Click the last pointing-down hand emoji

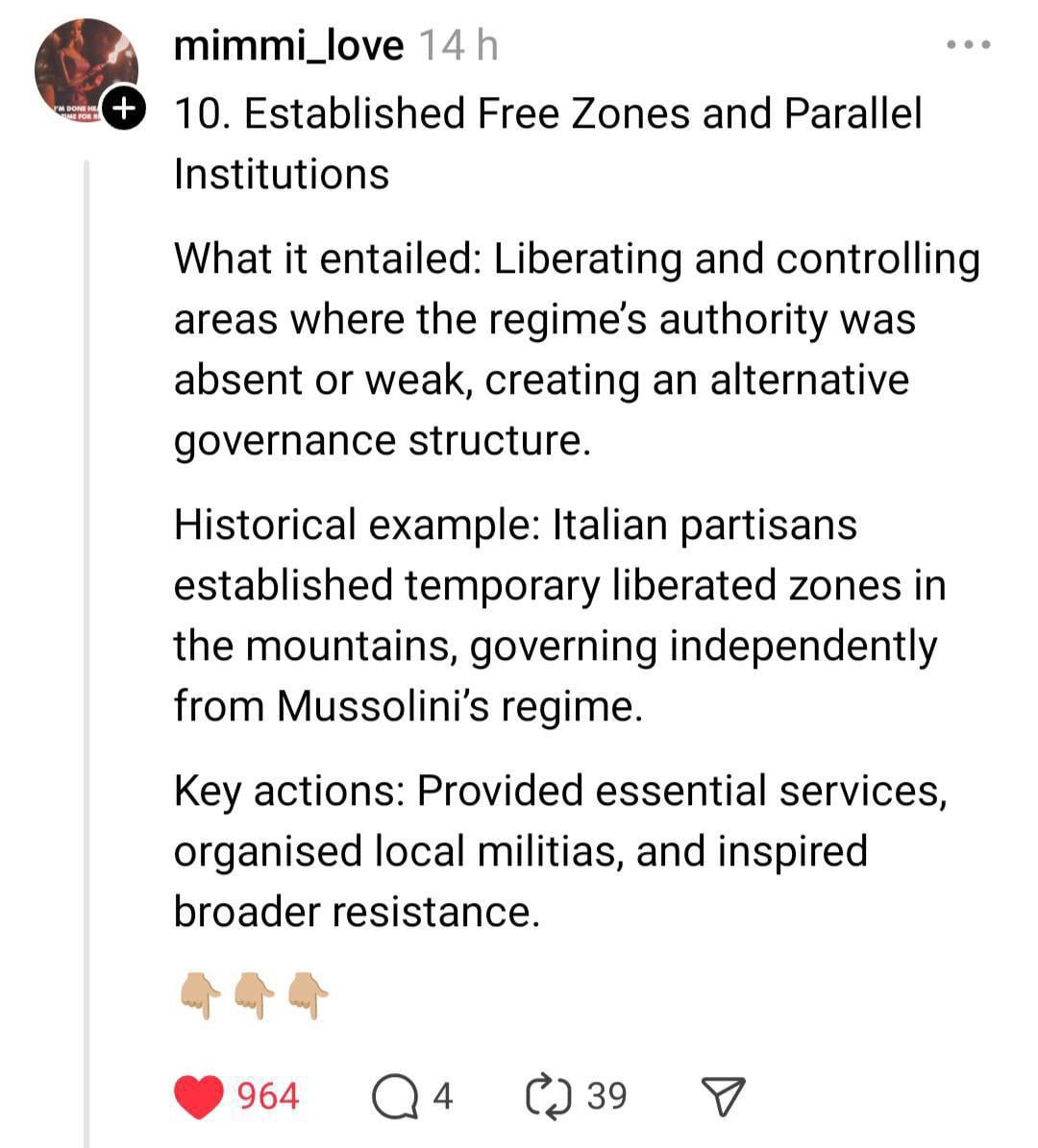[x=309, y=992]
